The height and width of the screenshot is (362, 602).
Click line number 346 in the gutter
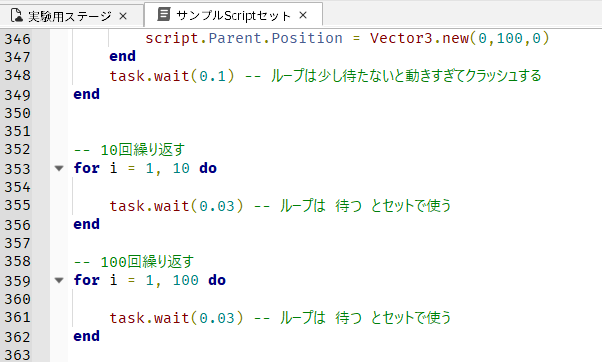[x=17, y=39]
